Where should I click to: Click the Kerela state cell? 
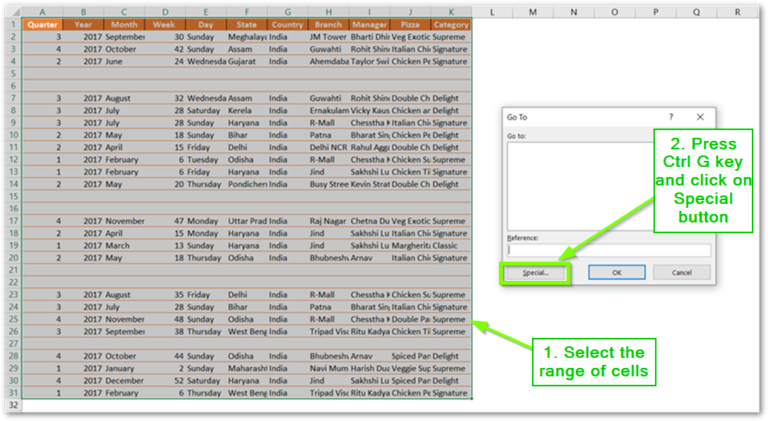(x=246, y=111)
